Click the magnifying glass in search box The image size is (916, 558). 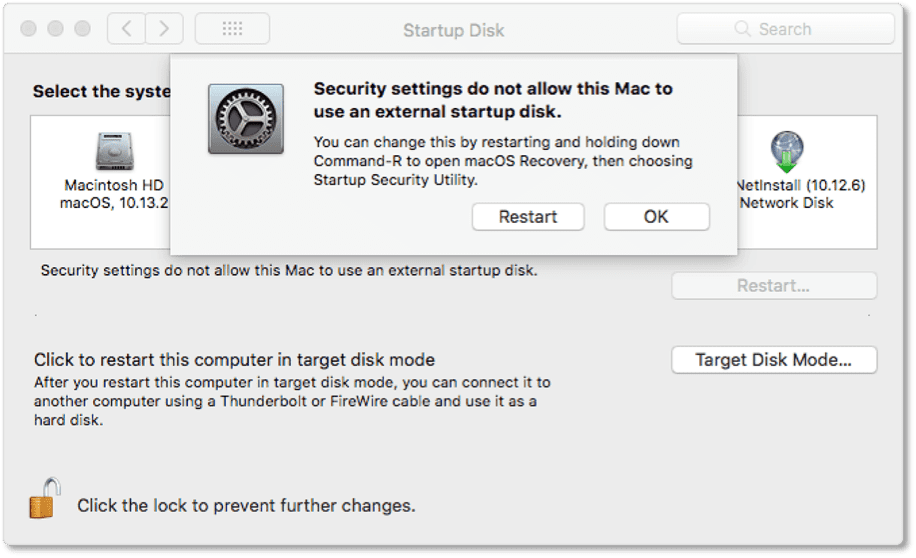742,29
